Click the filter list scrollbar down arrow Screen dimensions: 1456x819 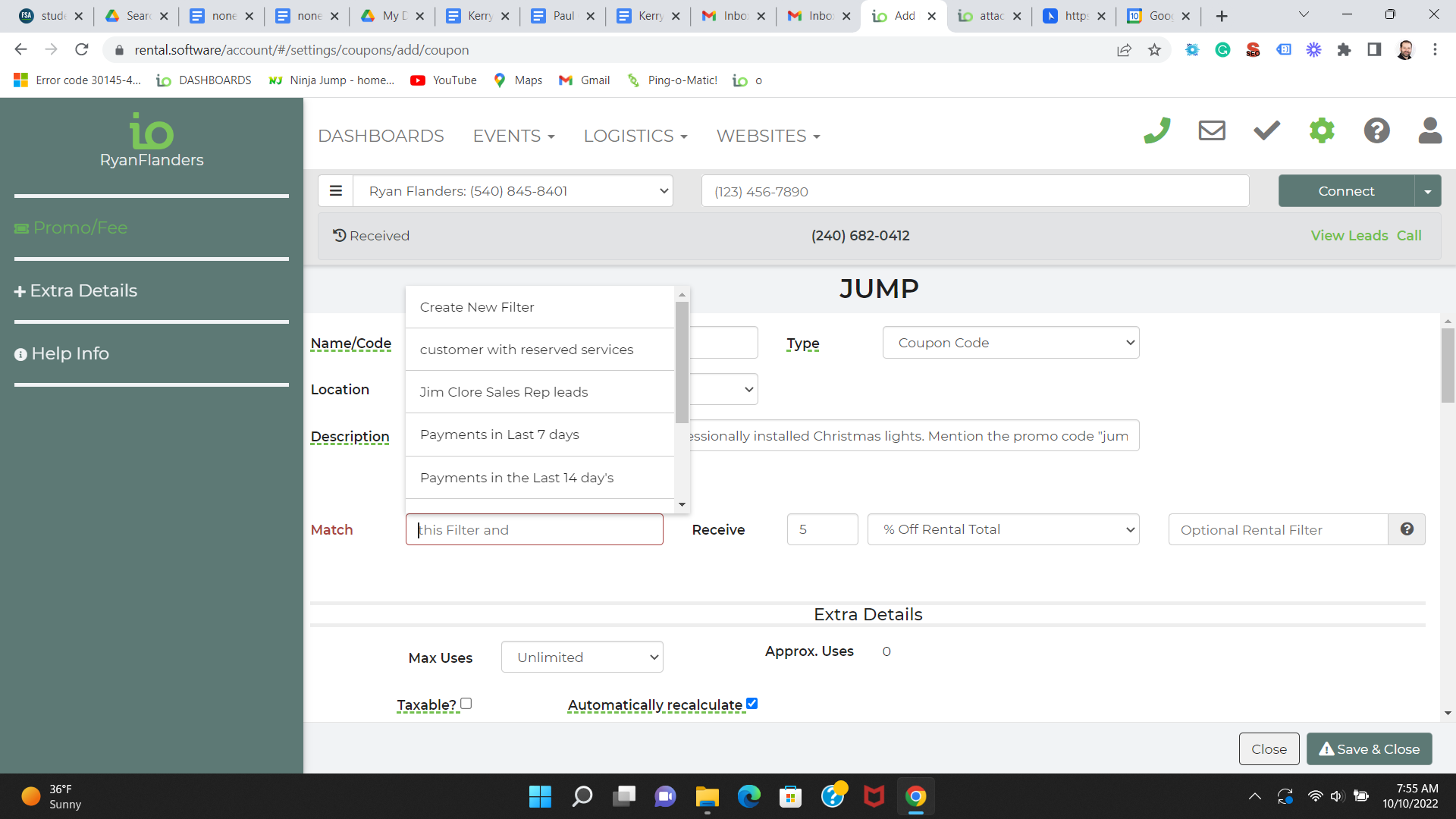pos(682,504)
